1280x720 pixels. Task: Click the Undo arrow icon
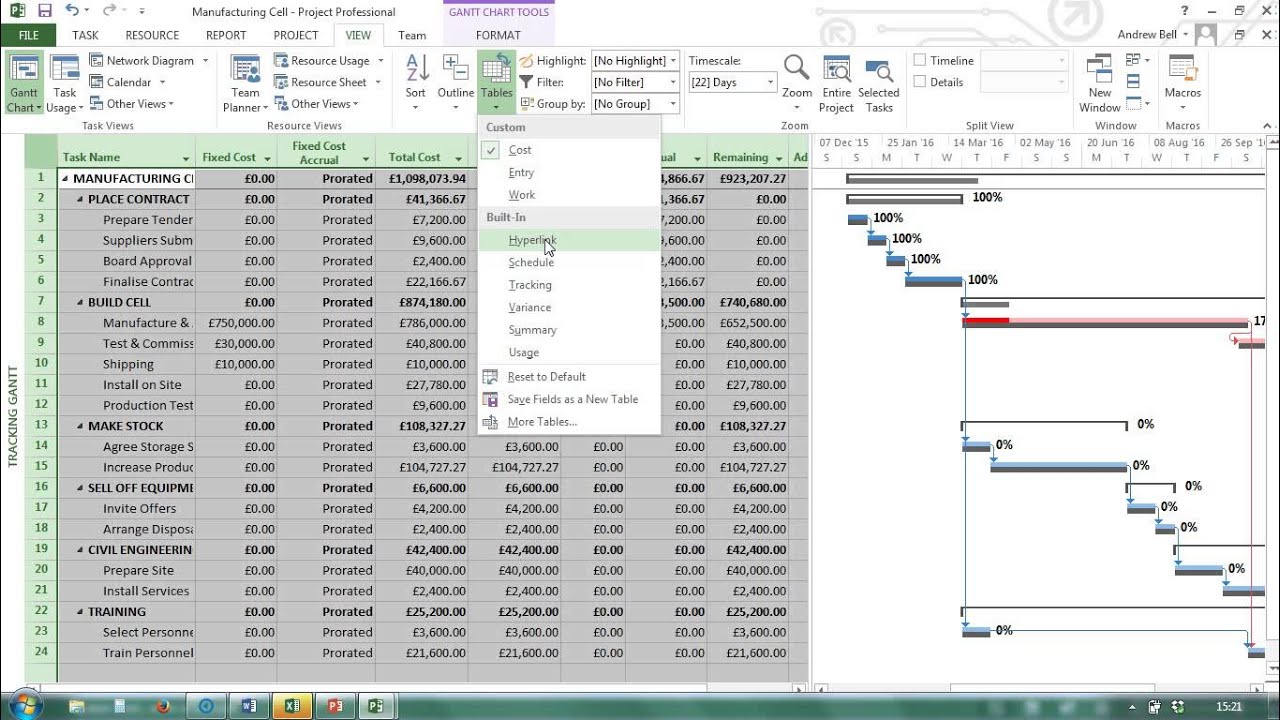point(73,11)
